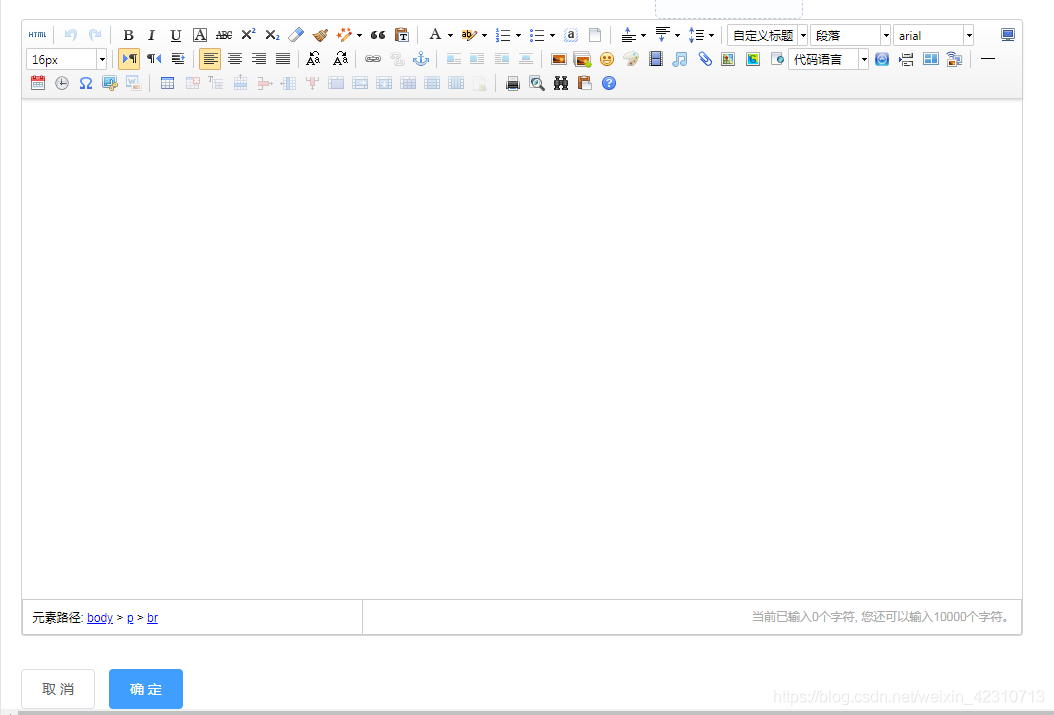Switch to HTML source view
1054x715 pixels.
coord(38,35)
